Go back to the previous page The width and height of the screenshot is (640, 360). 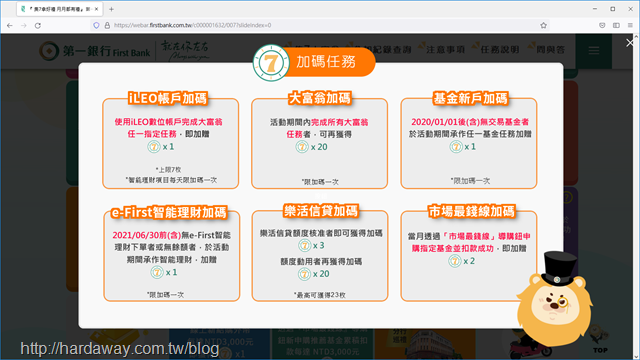(10, 25)
